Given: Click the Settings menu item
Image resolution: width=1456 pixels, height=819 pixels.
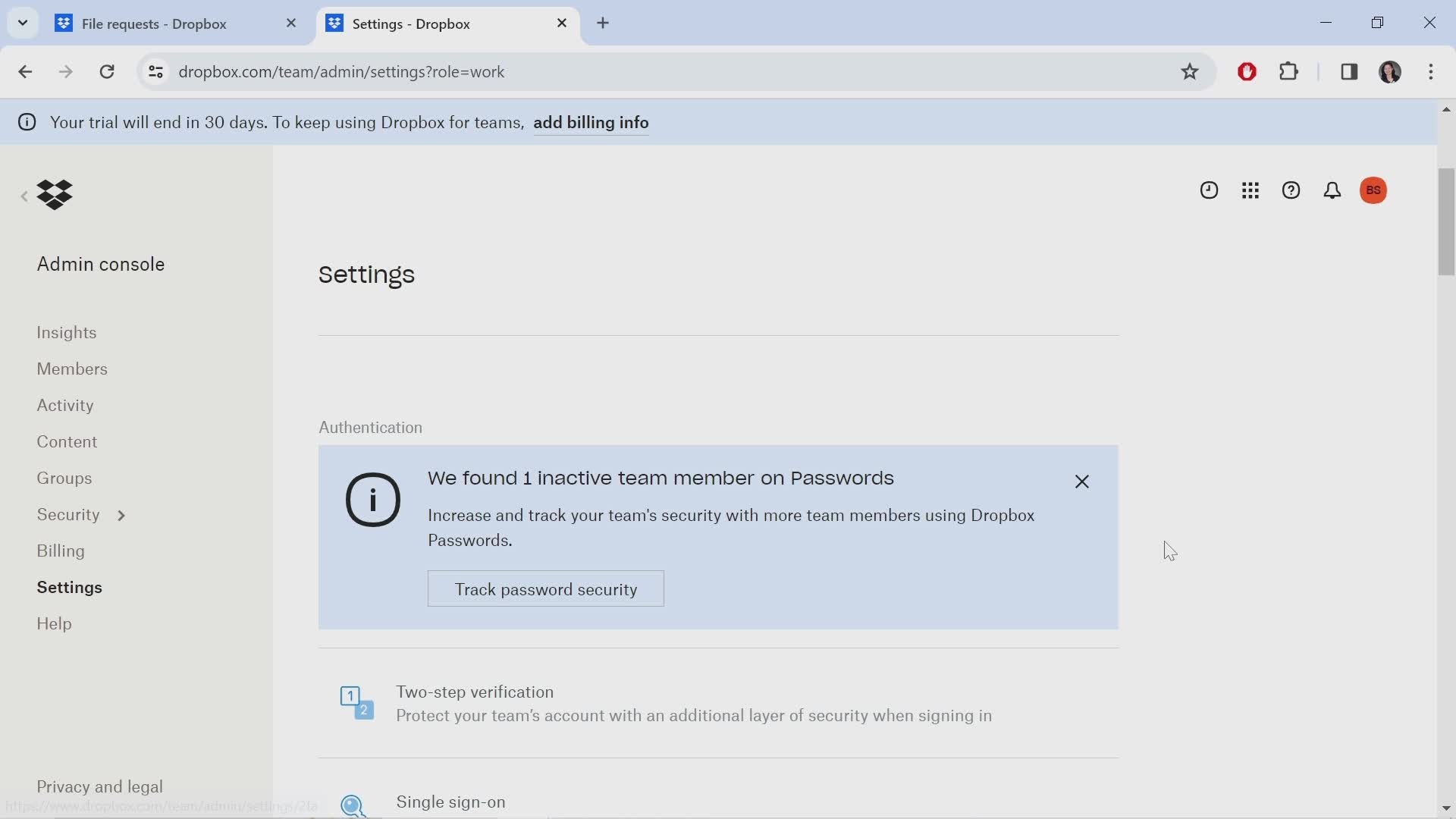Looking at the screenshot, I should tap(69, 587).
